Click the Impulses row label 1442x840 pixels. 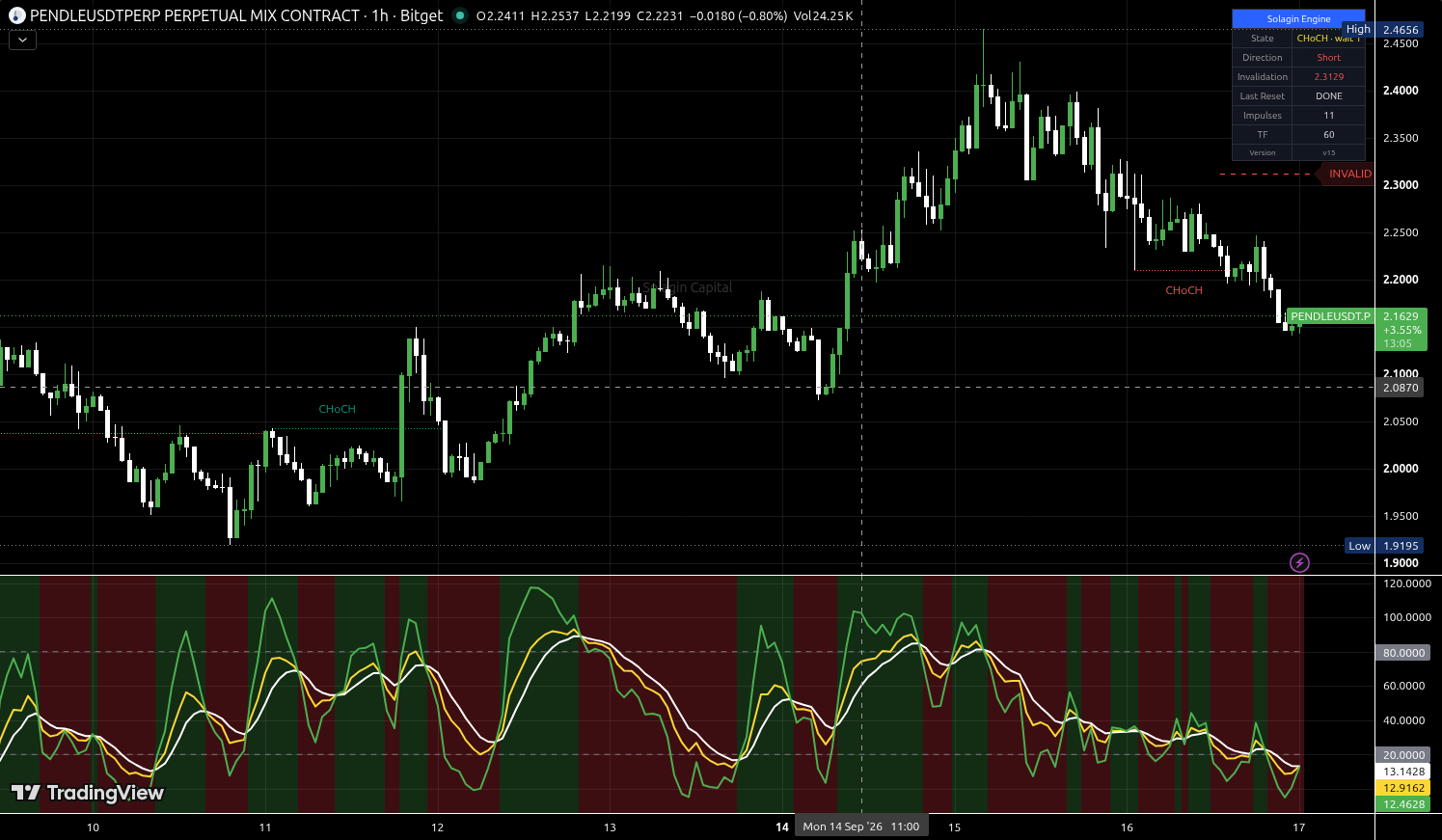click(1263, 116)
